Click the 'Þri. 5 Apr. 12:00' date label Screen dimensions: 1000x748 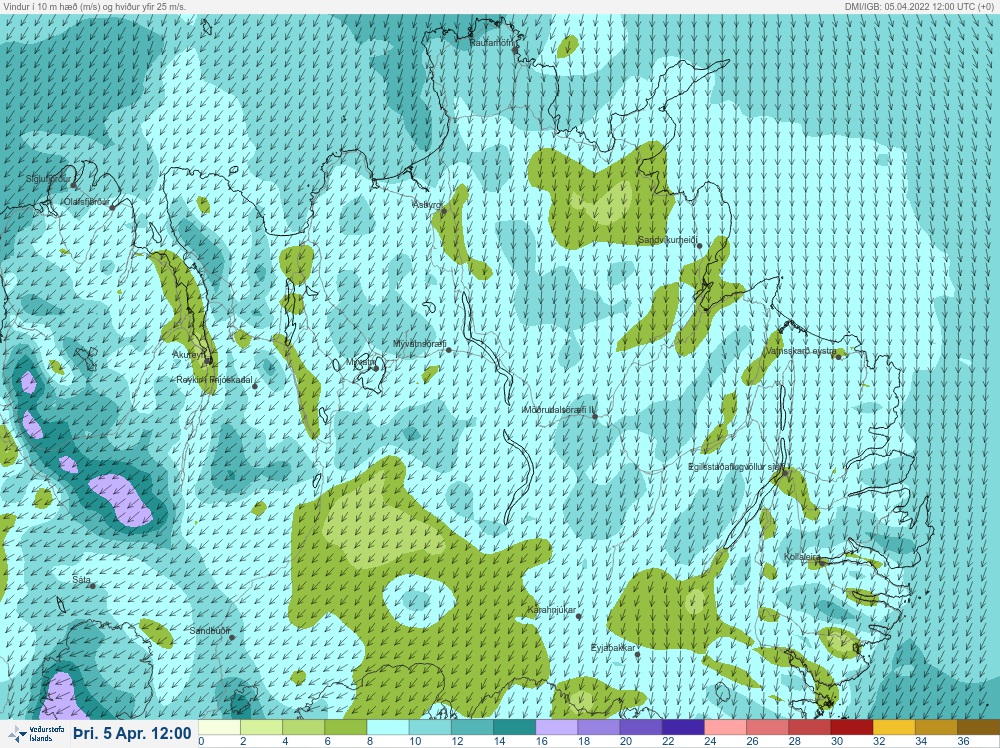pos(132,733)
